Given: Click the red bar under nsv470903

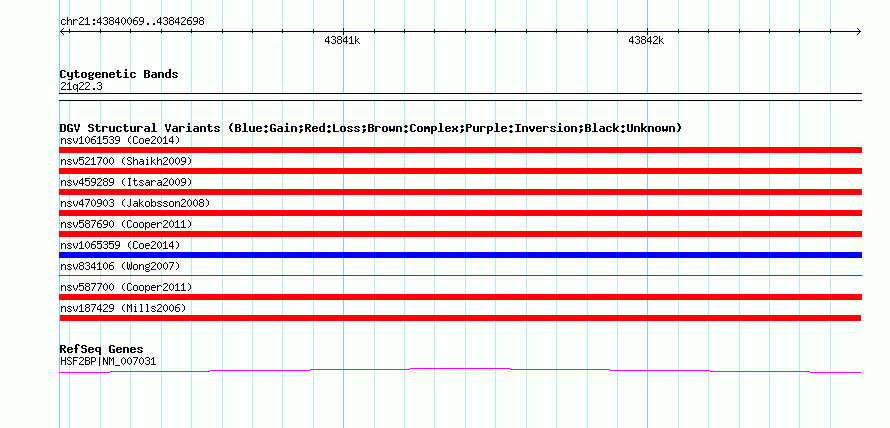Looking at the screenshot, I should 460,213.
